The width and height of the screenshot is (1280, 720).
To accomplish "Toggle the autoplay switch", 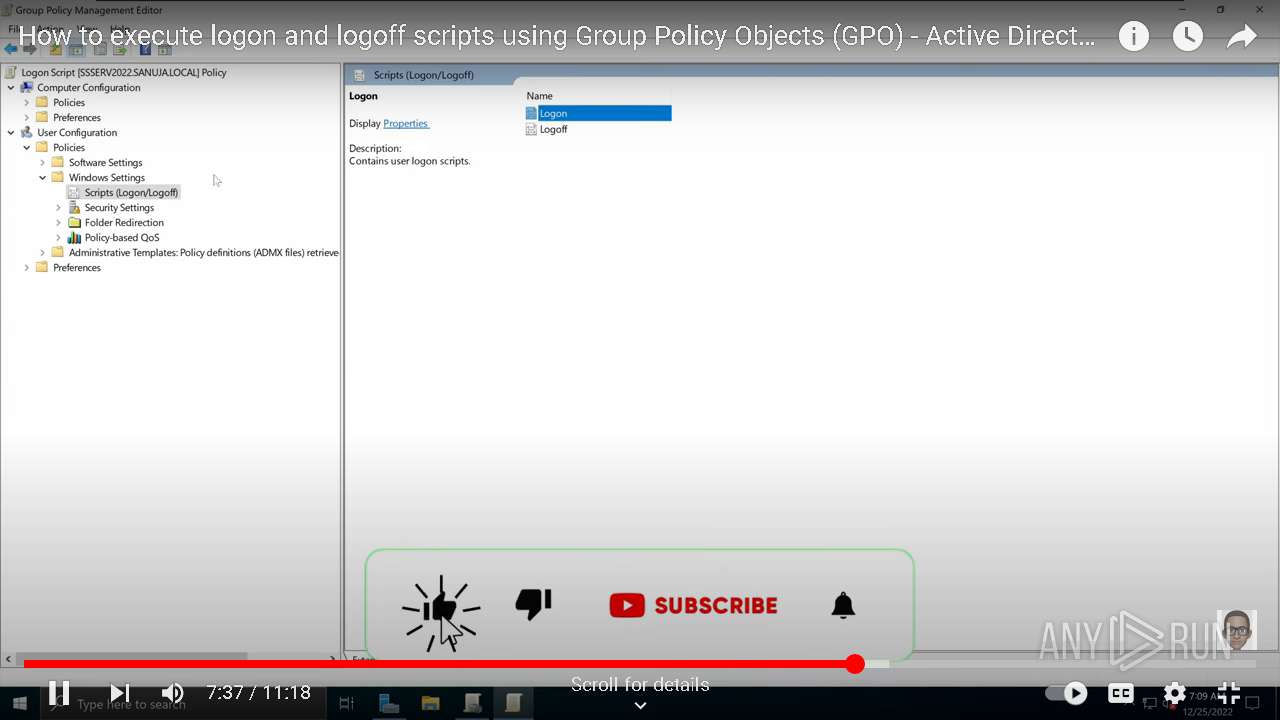I will coord(1066,692).
